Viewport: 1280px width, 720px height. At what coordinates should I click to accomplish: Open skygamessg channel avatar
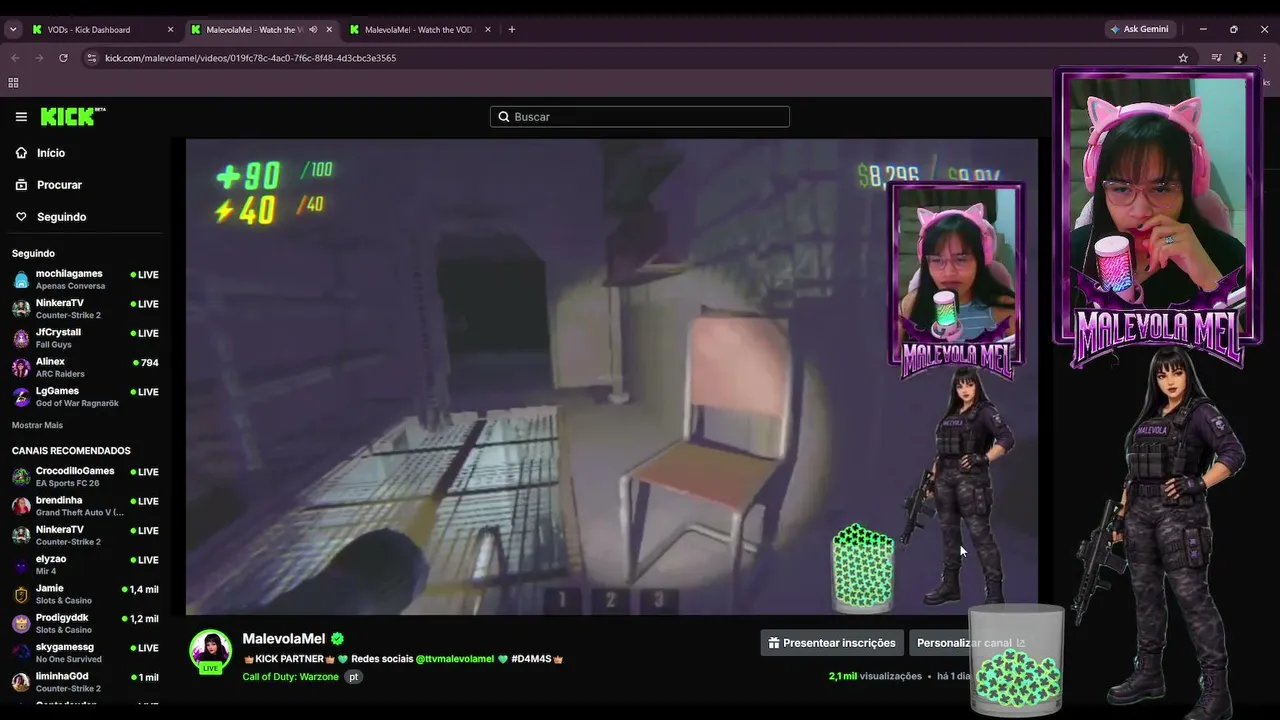click(x=21, y=653)
